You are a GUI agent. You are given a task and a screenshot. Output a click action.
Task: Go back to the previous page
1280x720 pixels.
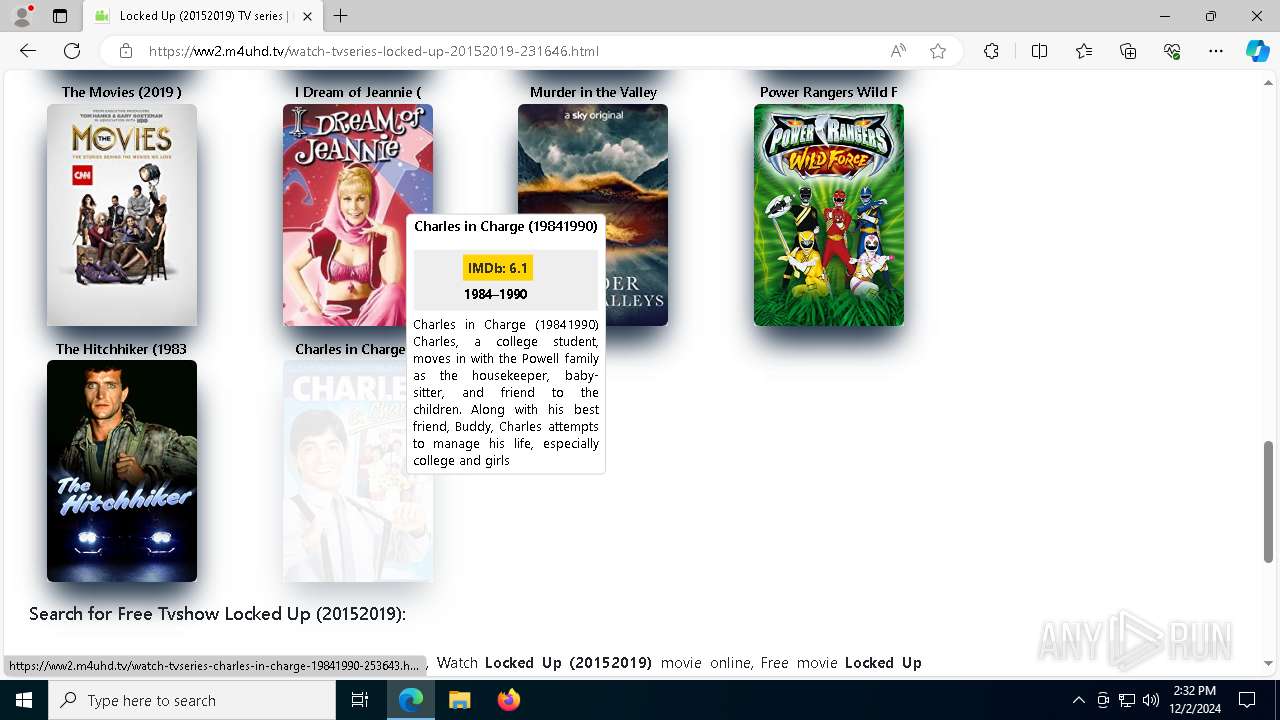point(28,51)
